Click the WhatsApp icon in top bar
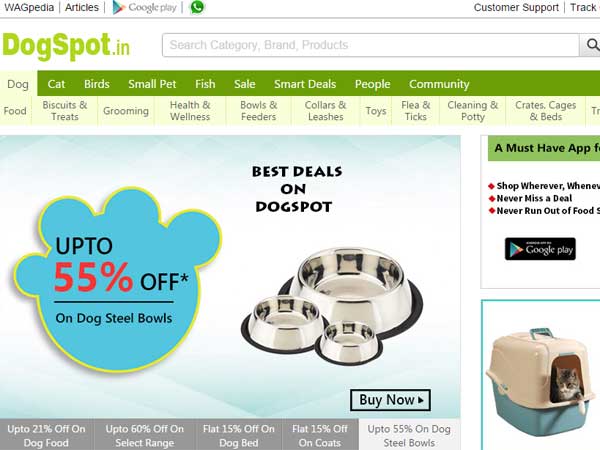Screen dimensions: 600x450 [197, 7]
